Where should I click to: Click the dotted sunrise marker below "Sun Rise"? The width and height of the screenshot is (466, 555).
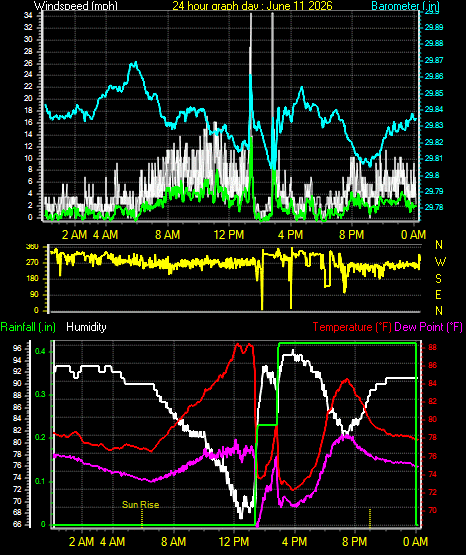[x=142, y=519]
